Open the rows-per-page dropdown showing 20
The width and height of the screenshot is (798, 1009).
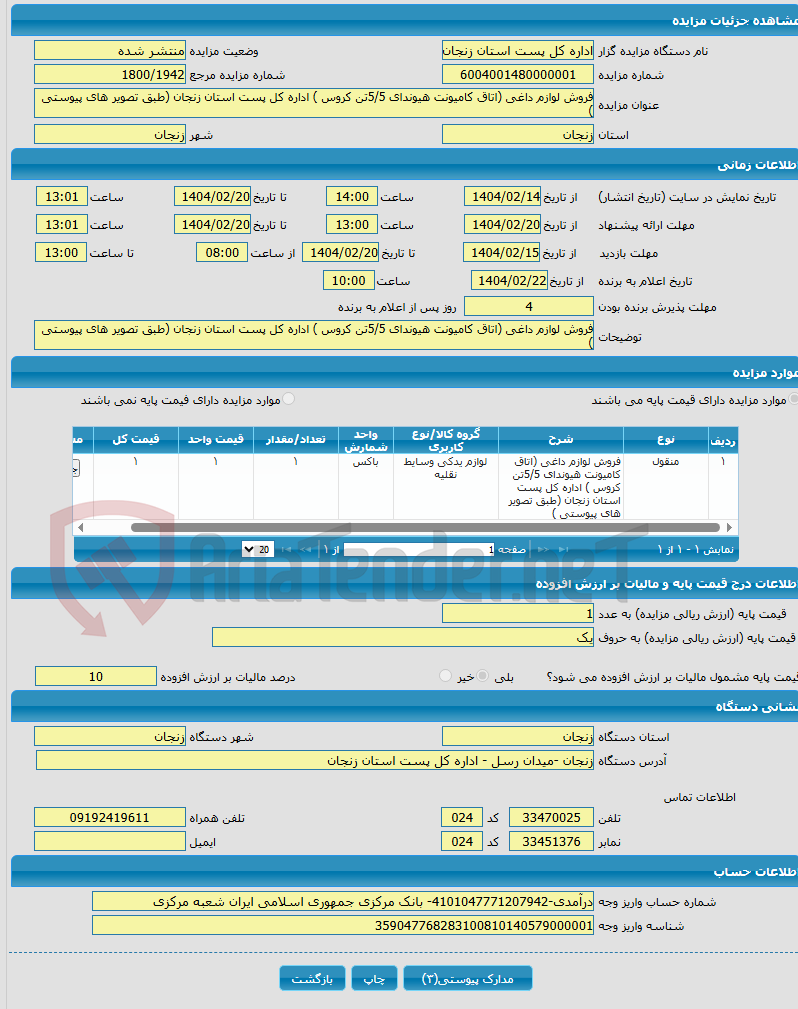pos(258,549)
